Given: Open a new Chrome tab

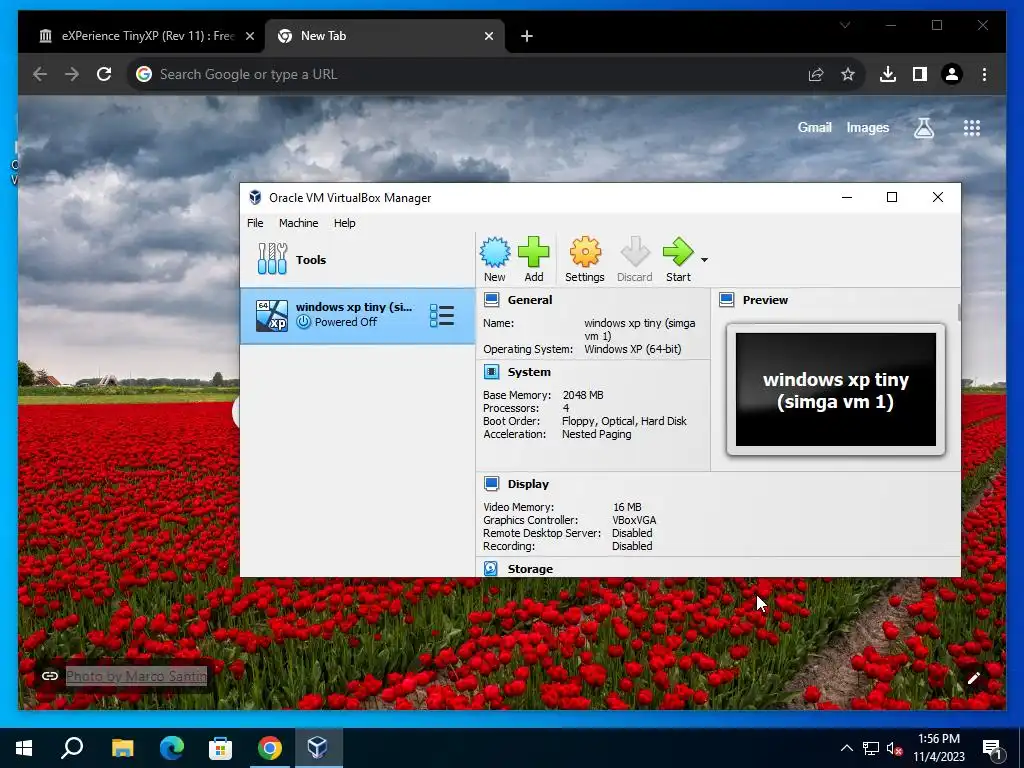Looking at the screenshot, I should tap(526, 36).
